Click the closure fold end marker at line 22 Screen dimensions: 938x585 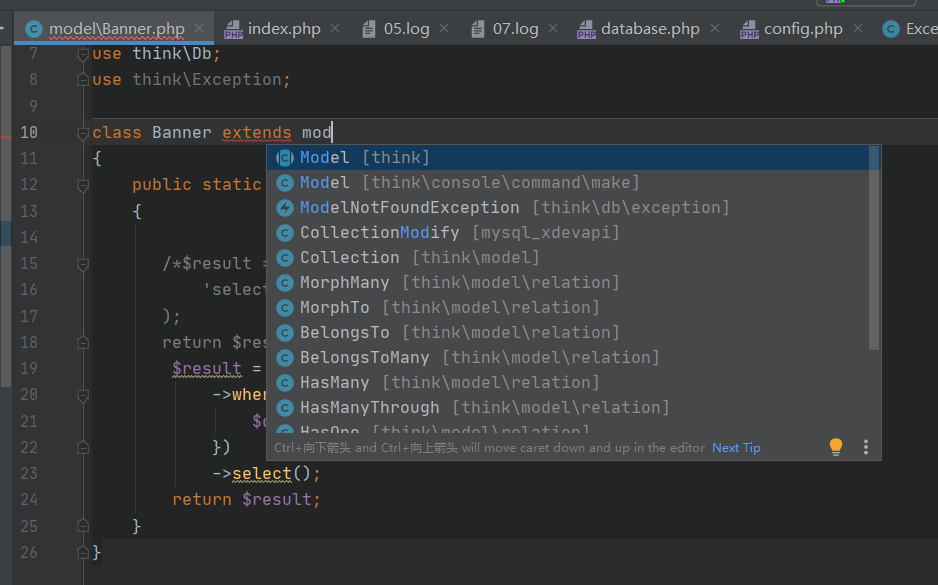click(x=83, y=448)
